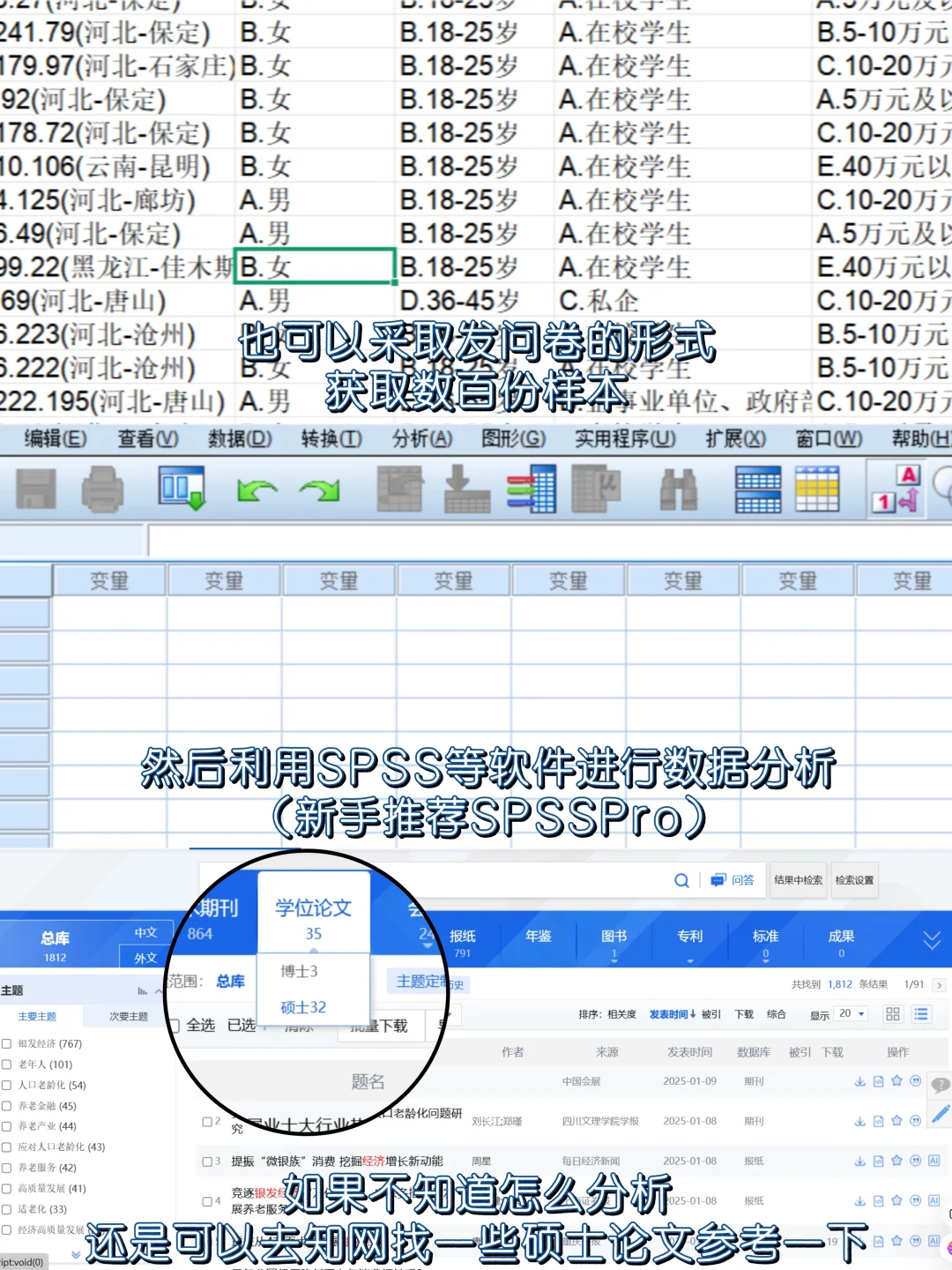Expand the 标准 category dropdown arrow
This screenshot has height=1270, width=952.
coord(766,960)
